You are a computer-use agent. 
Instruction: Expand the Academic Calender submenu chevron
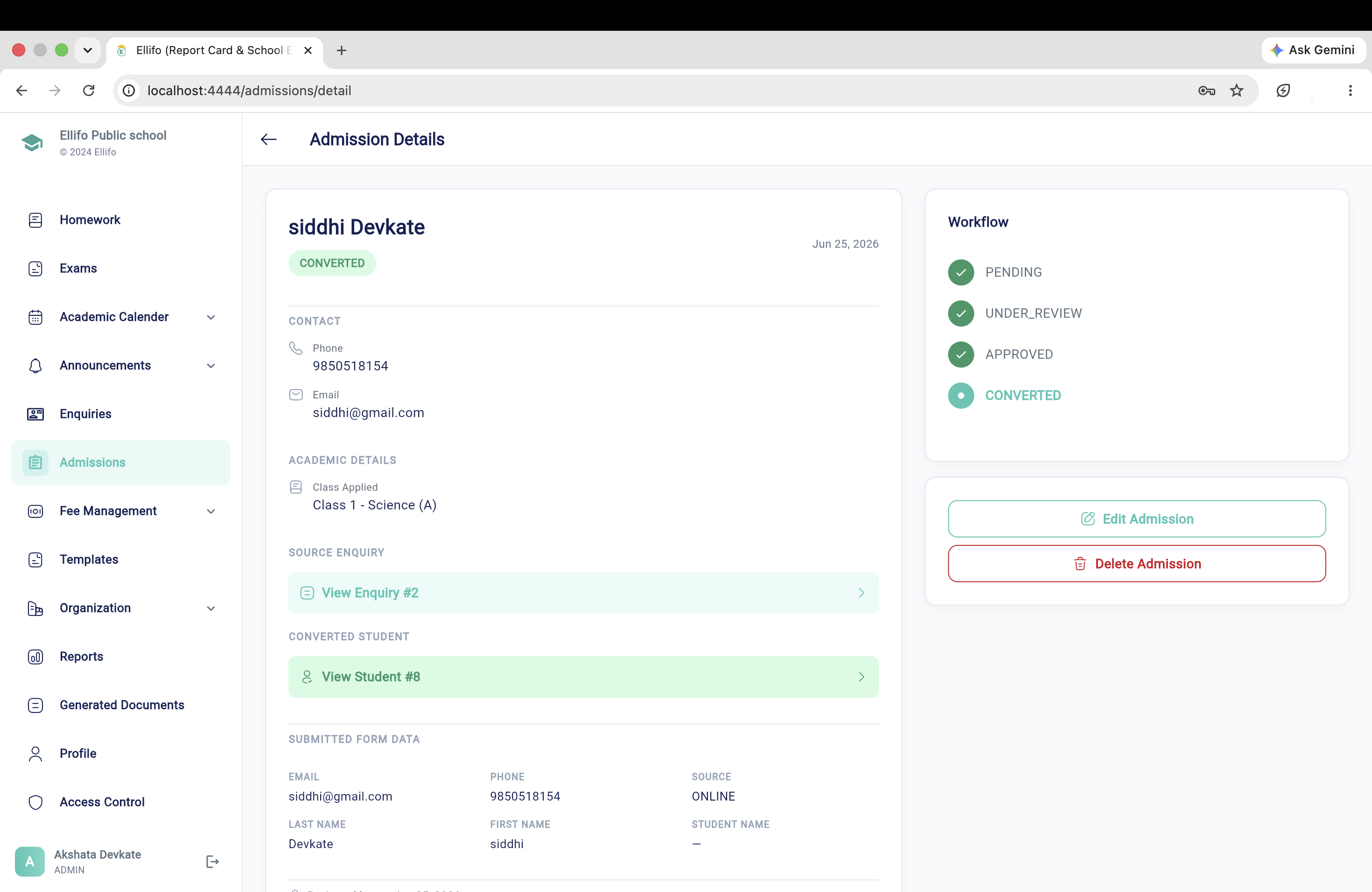211,318
